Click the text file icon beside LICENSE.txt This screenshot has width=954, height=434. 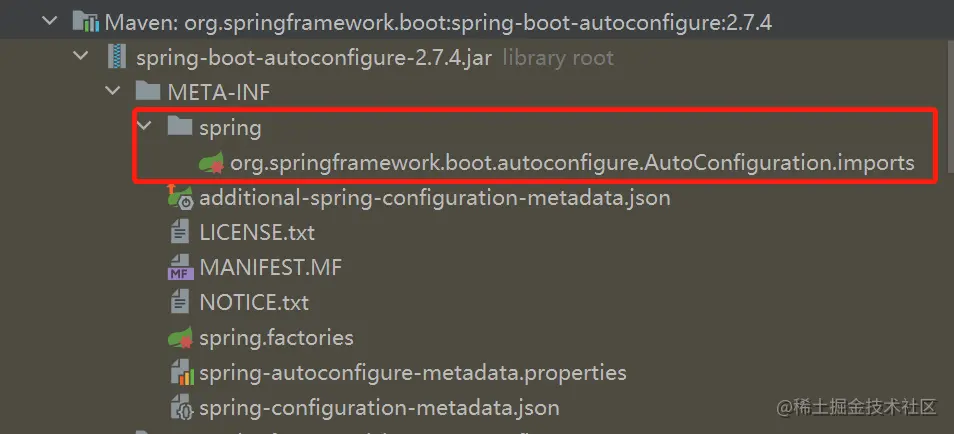pyautogui.click(x=180, y=232)
